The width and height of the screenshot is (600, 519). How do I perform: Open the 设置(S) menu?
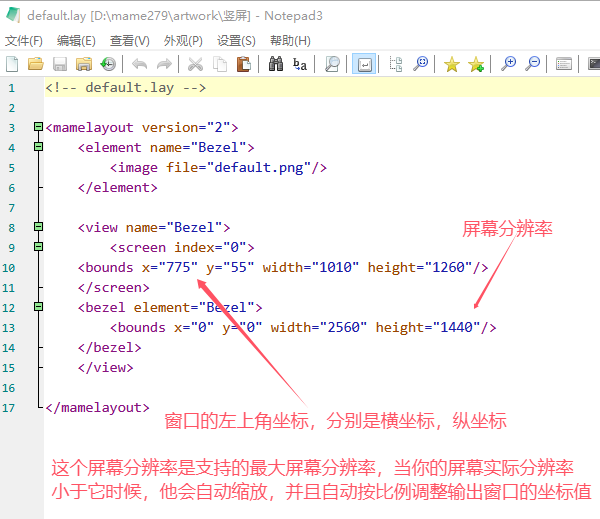(x=236, y=41)
